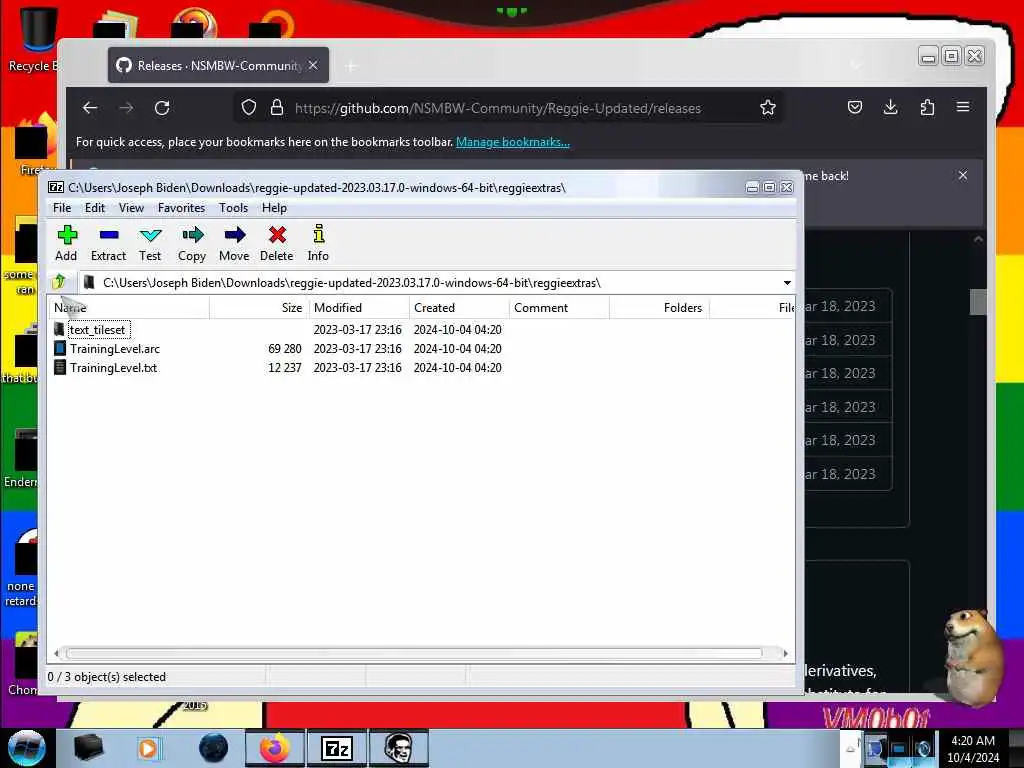Viewport: 1024px width, 768px height.
Task: Open Info from the 7-Zip toolbar
Action: tap(318, 244)
